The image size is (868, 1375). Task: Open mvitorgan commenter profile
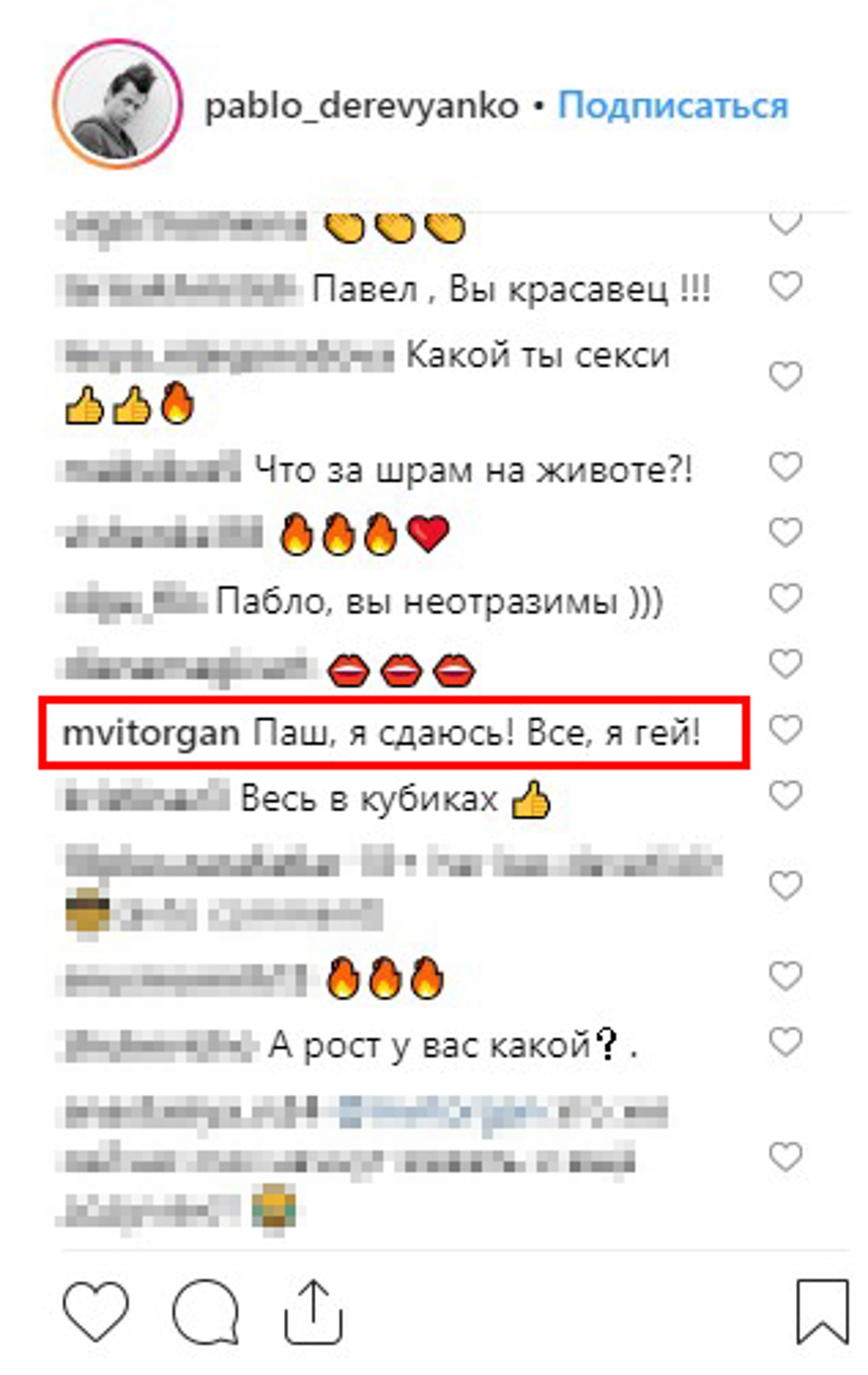151,734
